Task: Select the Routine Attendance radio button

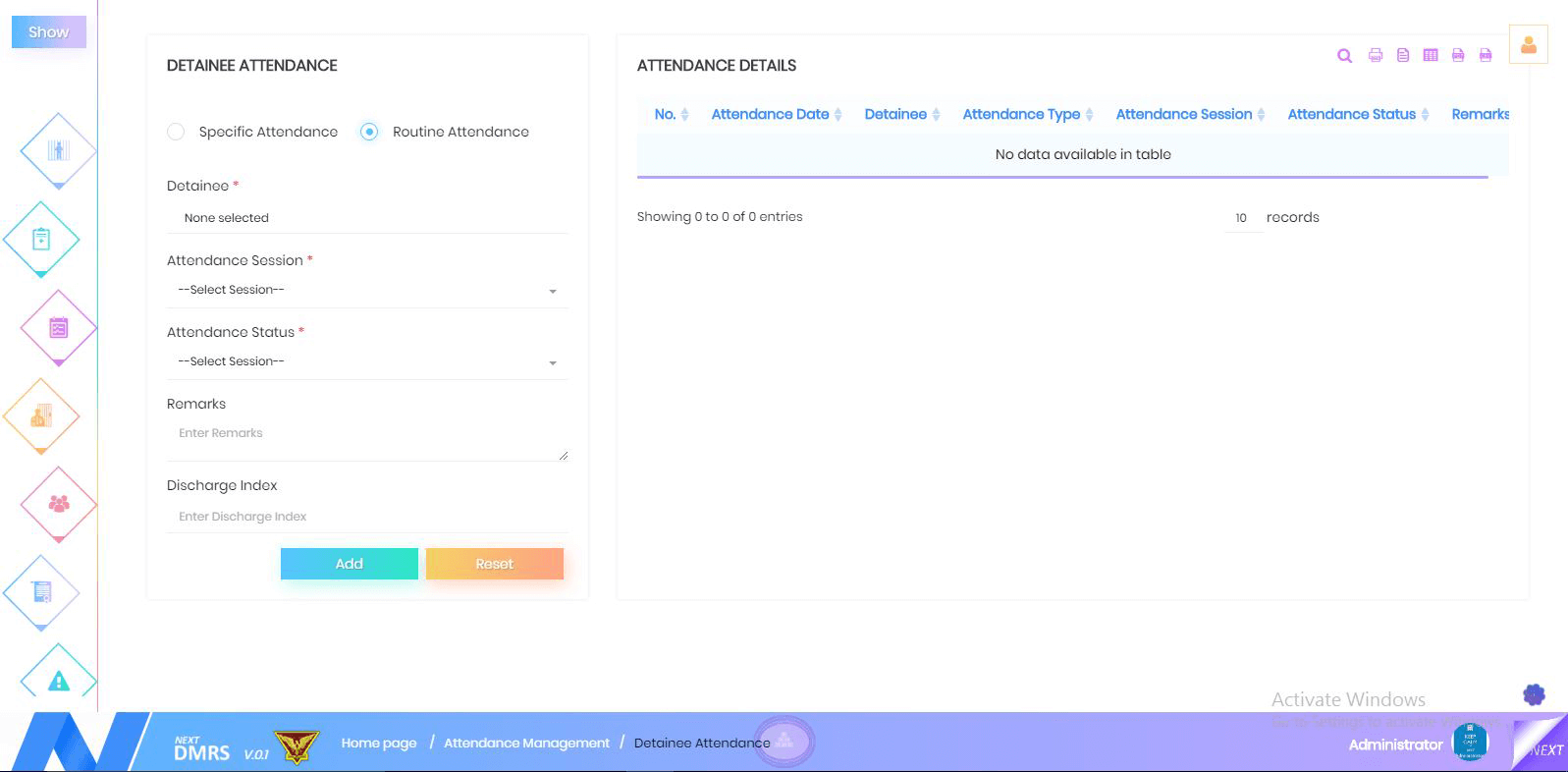Action: pyautogui.click(x=369, y=132)
